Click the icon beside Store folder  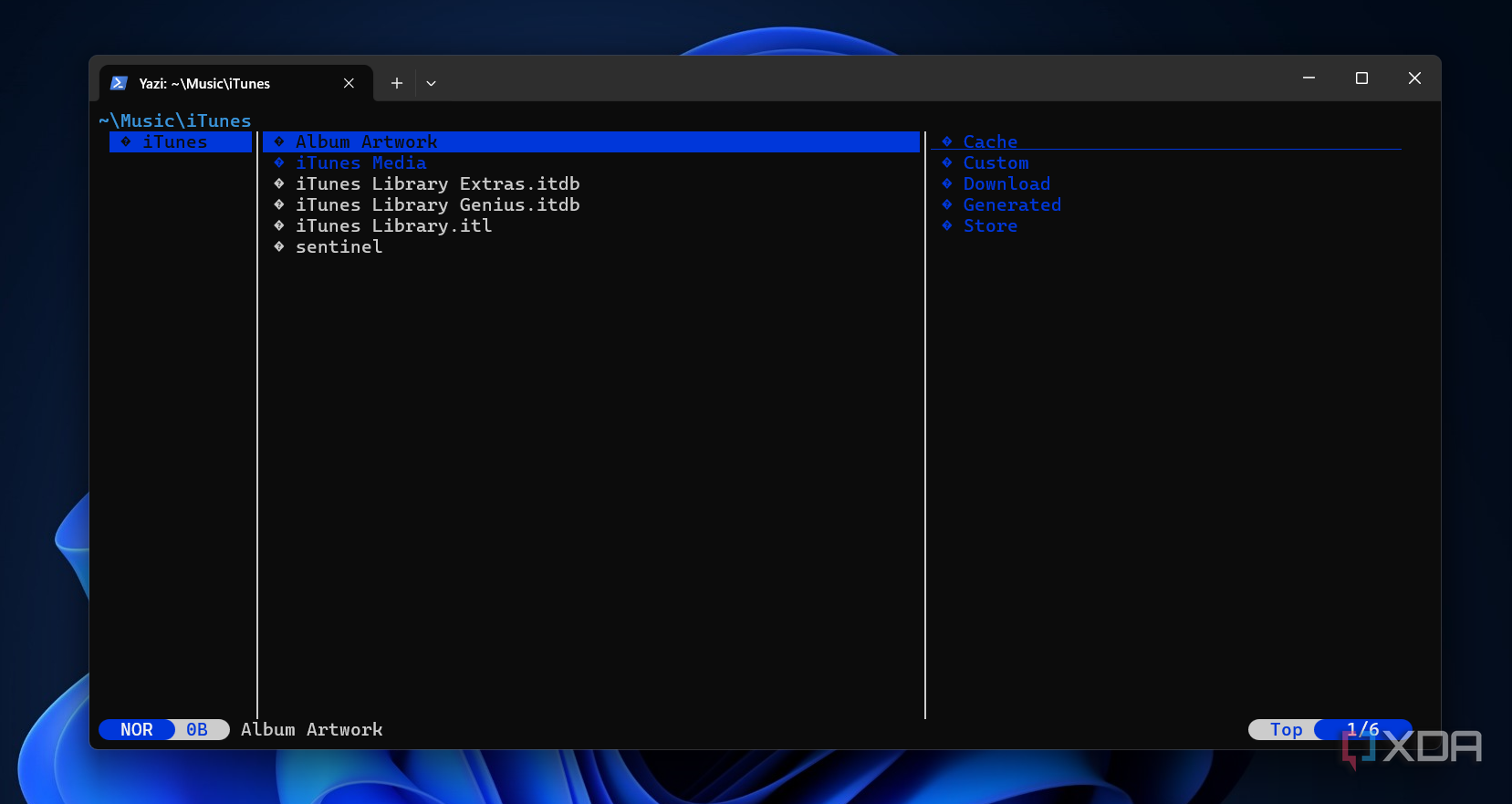point(947,225)
